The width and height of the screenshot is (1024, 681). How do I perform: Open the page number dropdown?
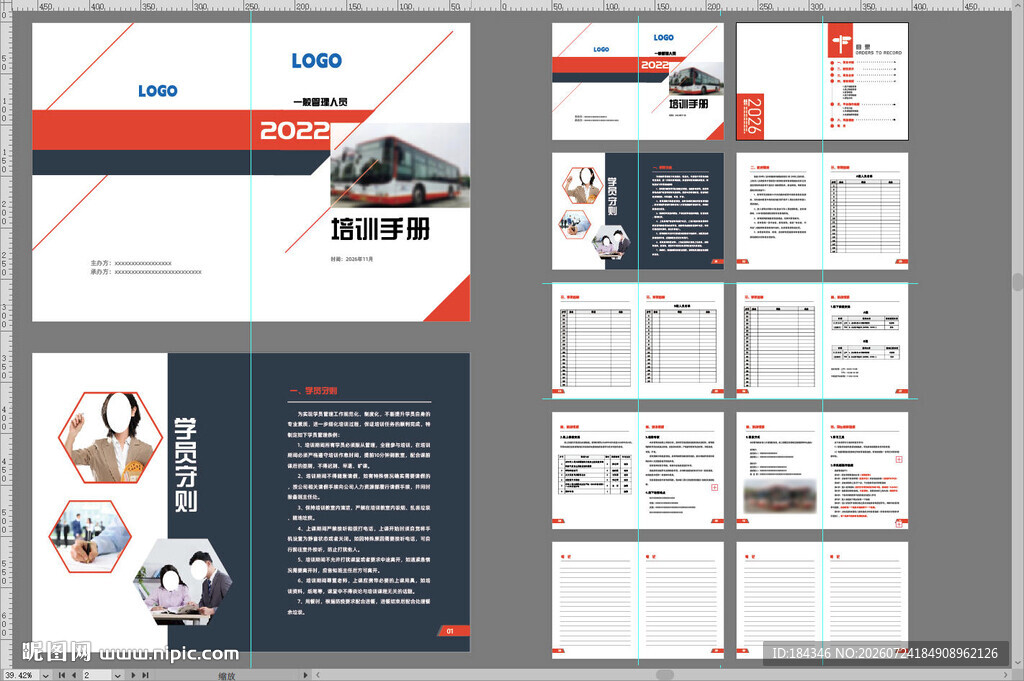(117, 675)
